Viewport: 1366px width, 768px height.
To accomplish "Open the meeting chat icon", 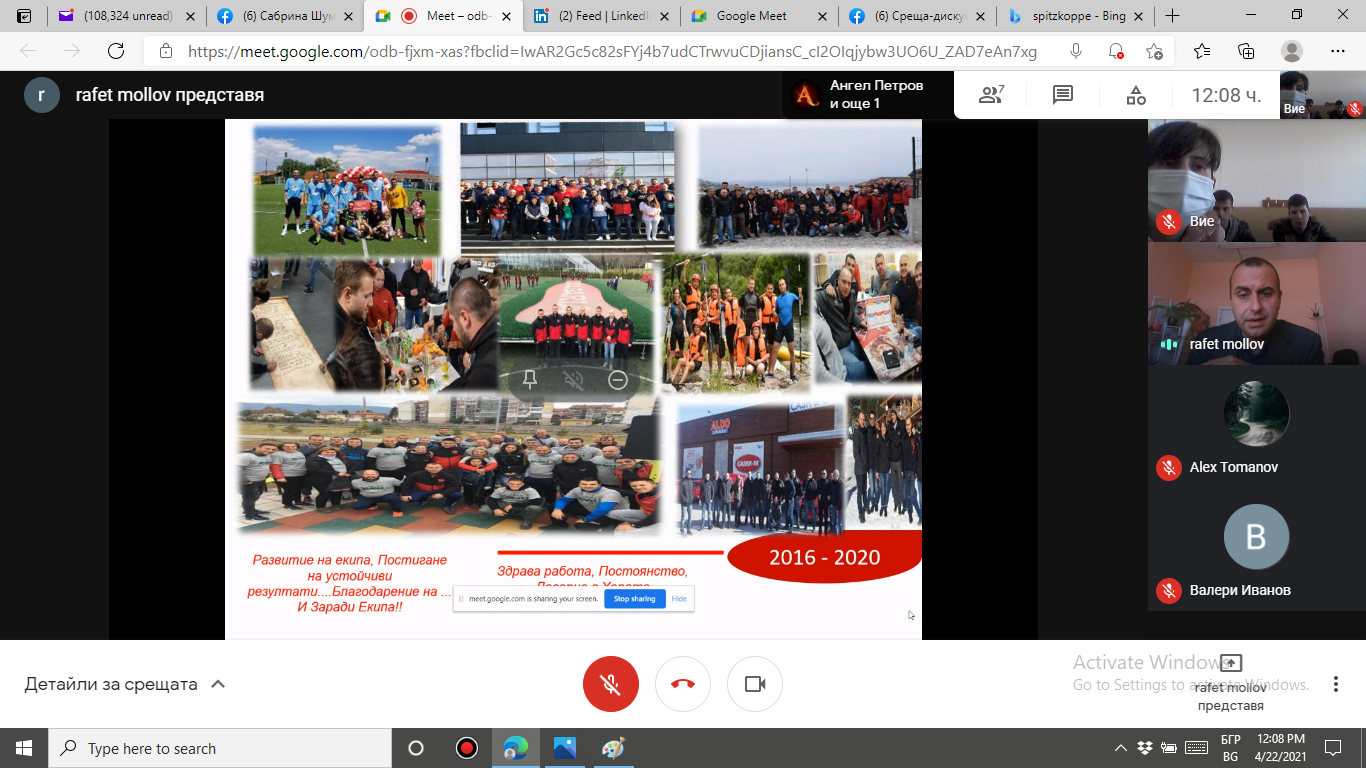I will coord(1063,95).
